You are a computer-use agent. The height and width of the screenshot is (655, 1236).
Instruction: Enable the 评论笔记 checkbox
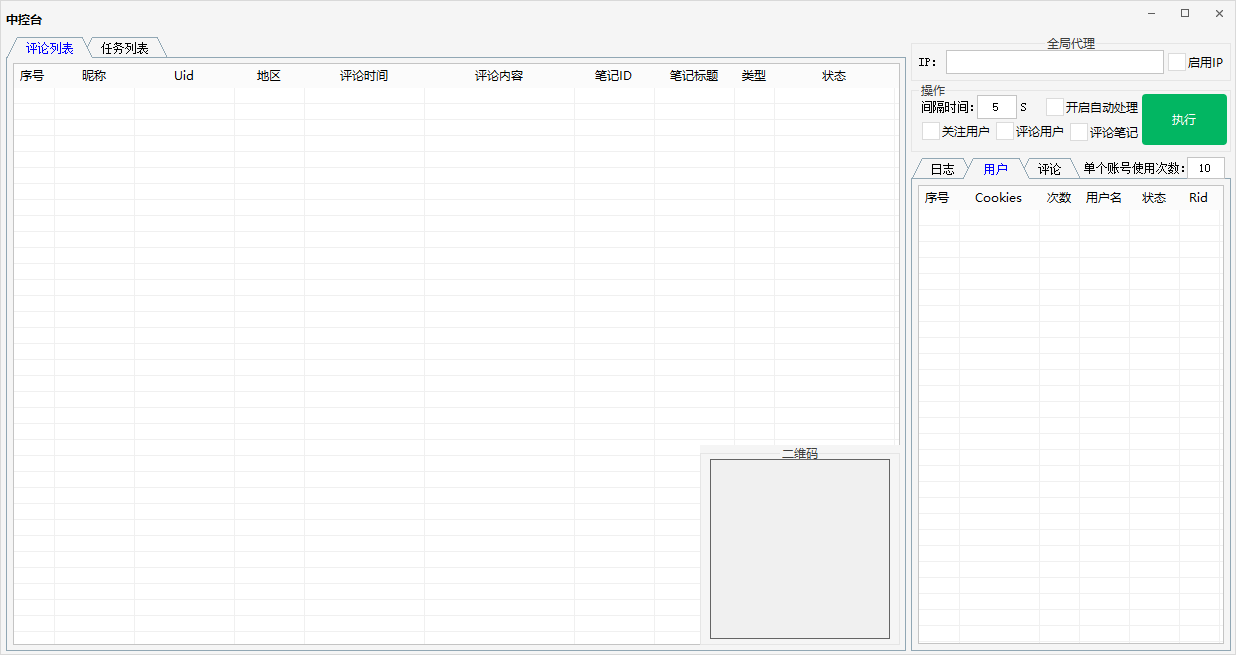[1079, 131]
